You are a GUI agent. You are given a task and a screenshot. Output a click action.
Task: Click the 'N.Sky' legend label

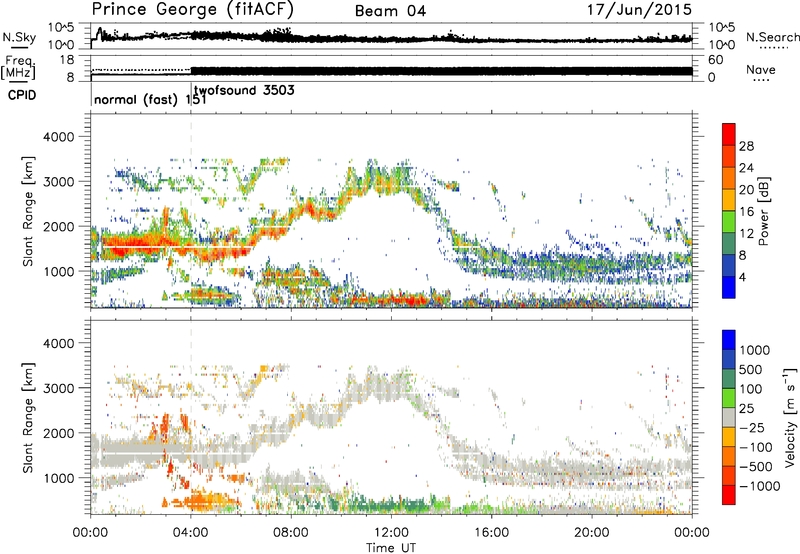click(x=19, y=37)
